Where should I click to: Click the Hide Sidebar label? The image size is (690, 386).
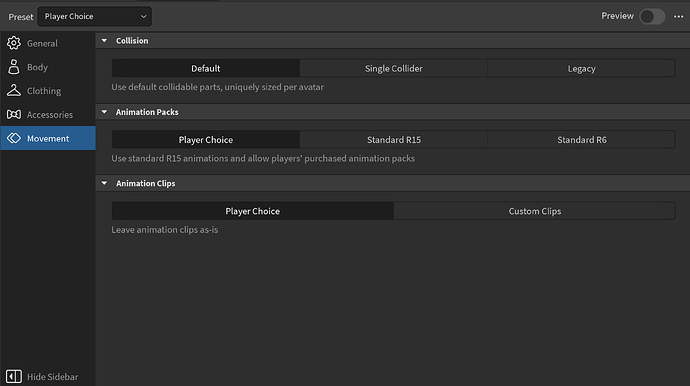pyautogui.click(x=52, y=377)
